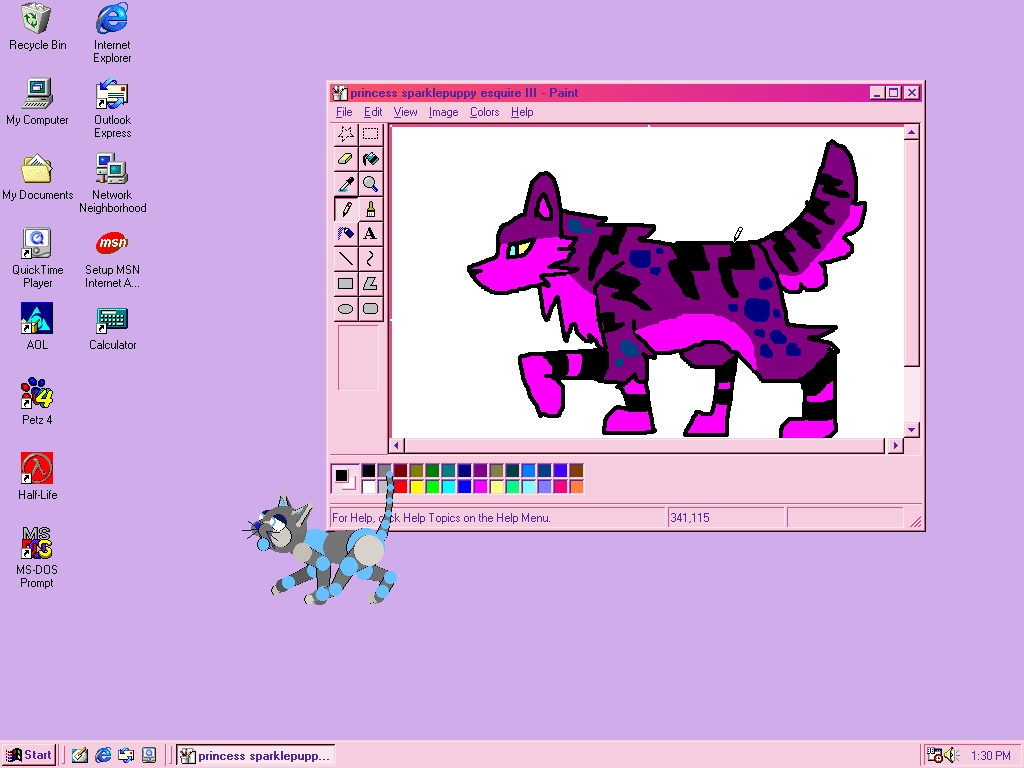Choose the Curve tool
The height and width of the screenshot is (768, 1024).
[370, 257]
